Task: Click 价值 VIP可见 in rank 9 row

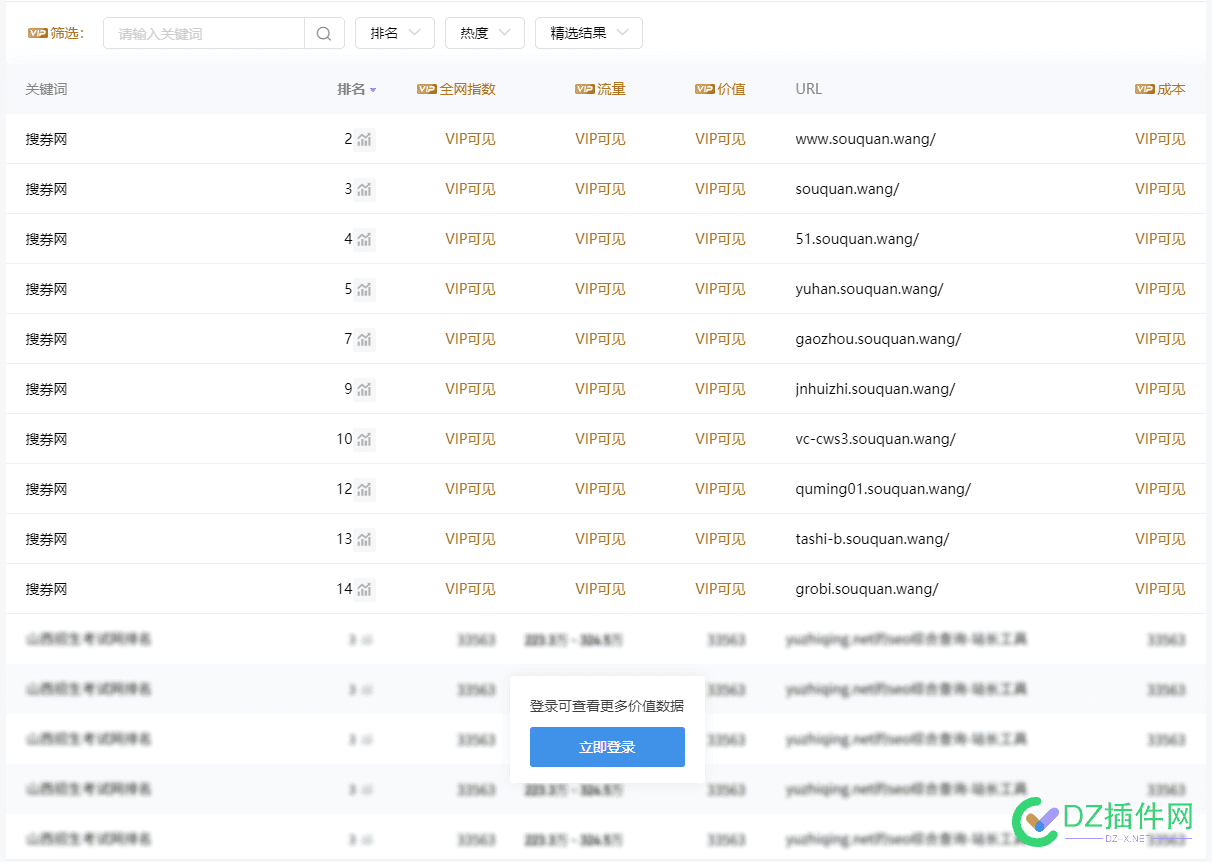Action: (x=720, y=389)
